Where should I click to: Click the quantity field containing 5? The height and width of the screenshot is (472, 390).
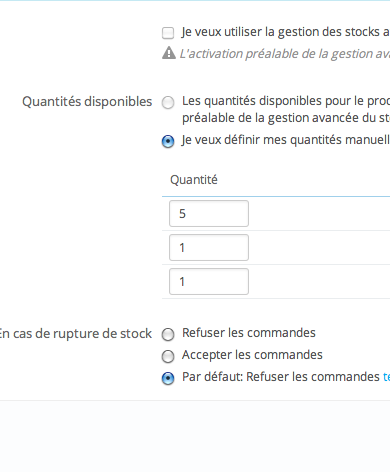[209, 213]
